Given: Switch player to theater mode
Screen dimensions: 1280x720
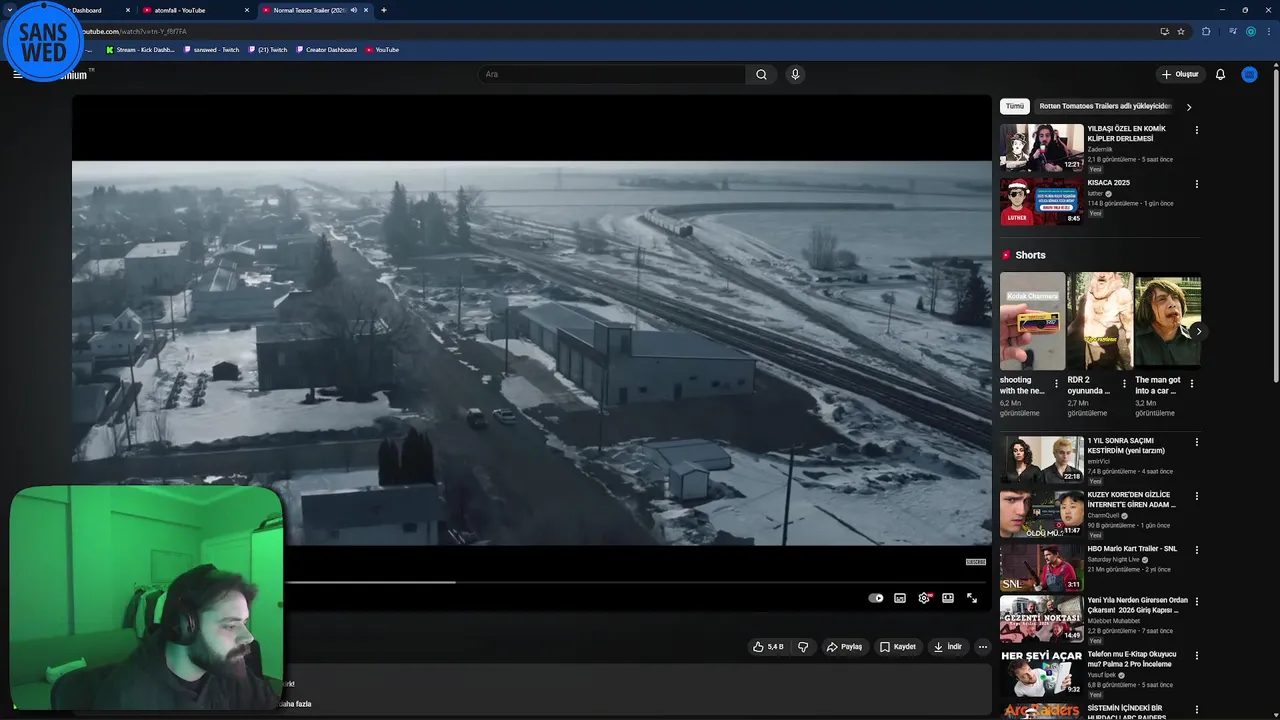Looking at the screenshot, I should pyautogui.click(x=948, y=598).
